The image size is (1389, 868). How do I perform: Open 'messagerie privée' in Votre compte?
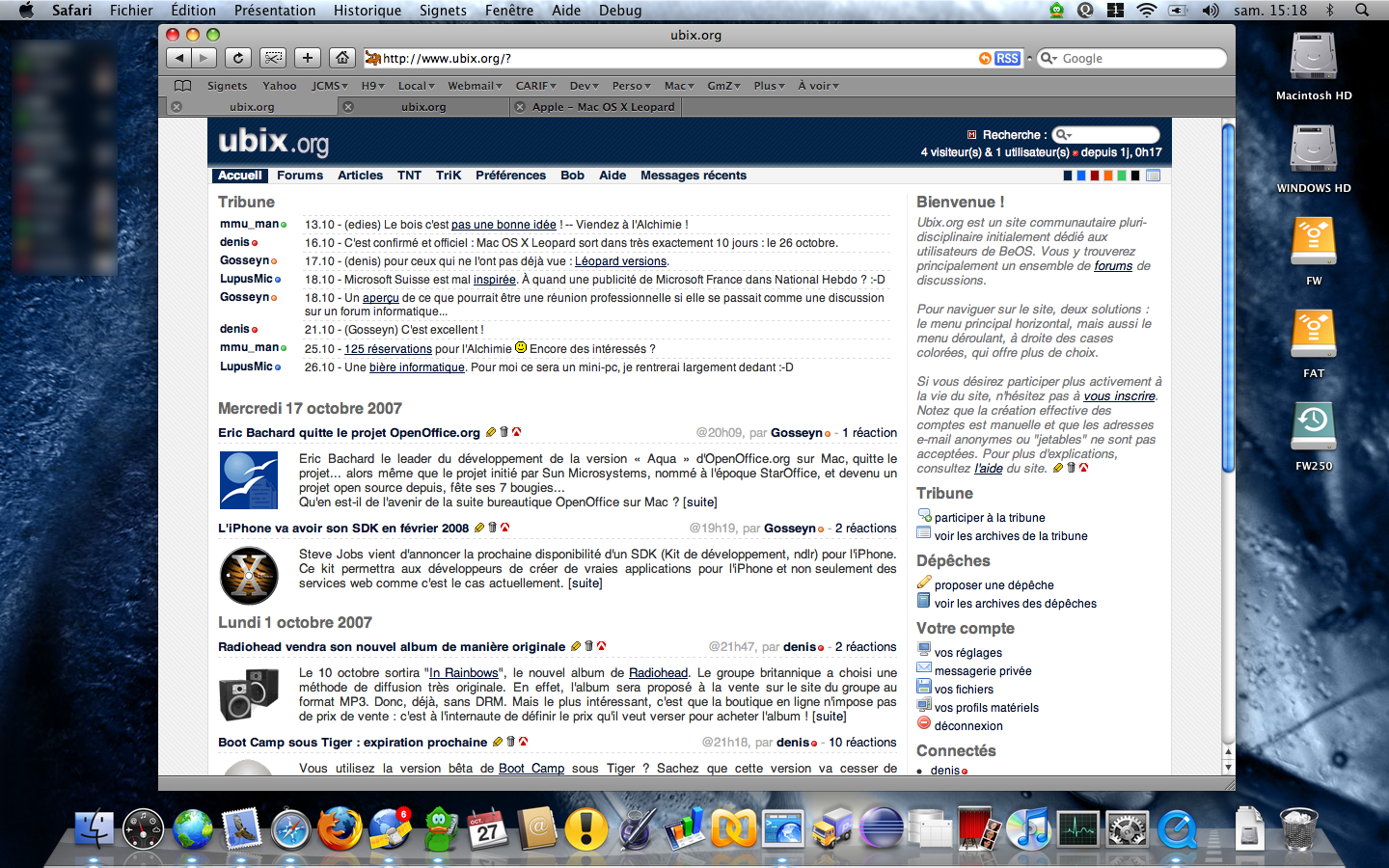983,671
